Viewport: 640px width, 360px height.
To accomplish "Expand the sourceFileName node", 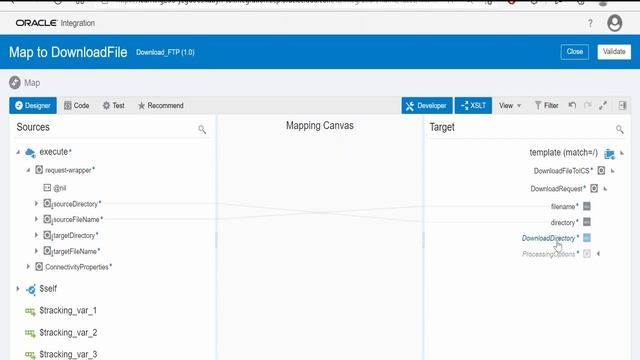I will click(x=36, y=219).
